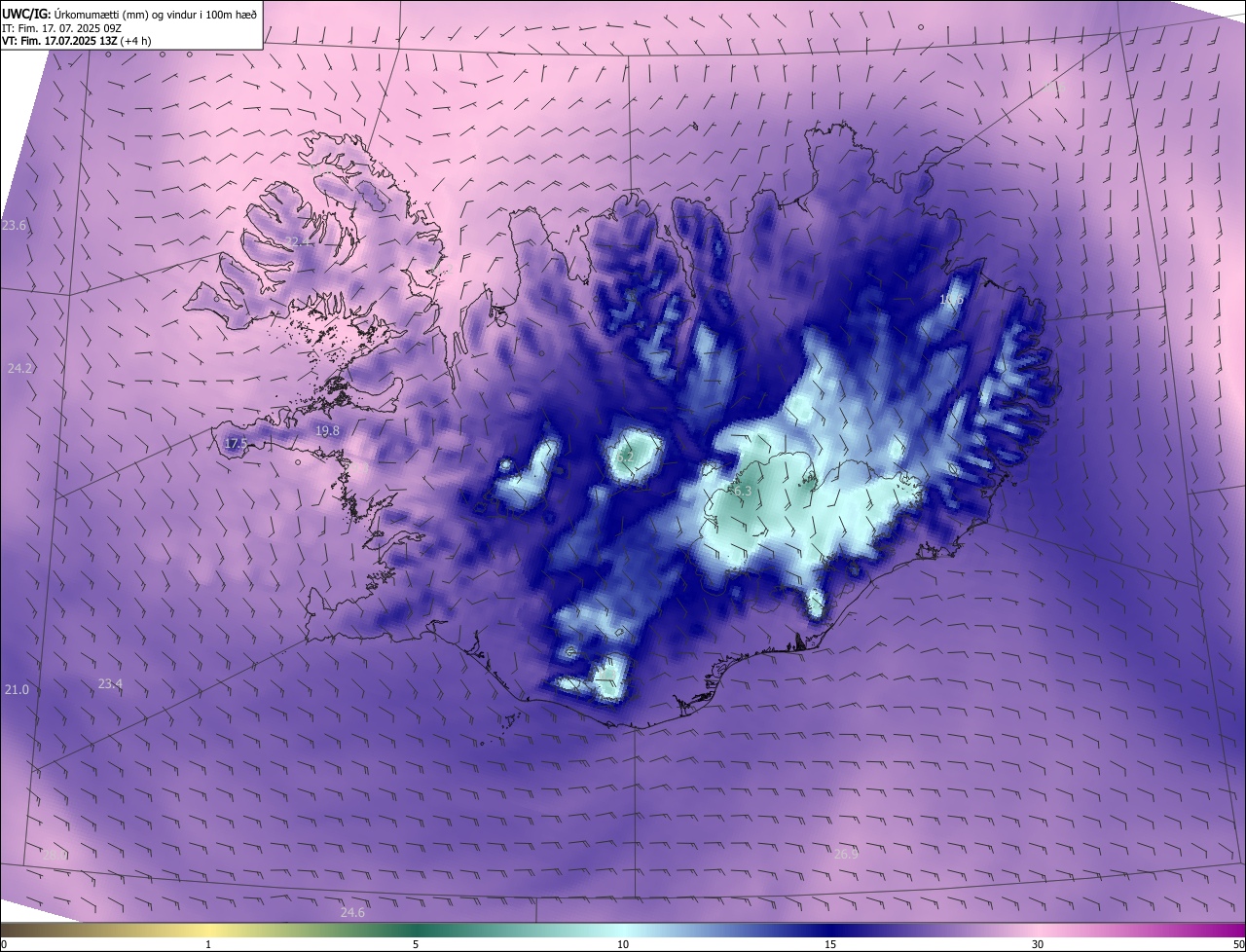Image resolution: width=1246 pixels, height=952 pixels.
Task: Click the 10 tick on the color scale
Action: [623, 944]
